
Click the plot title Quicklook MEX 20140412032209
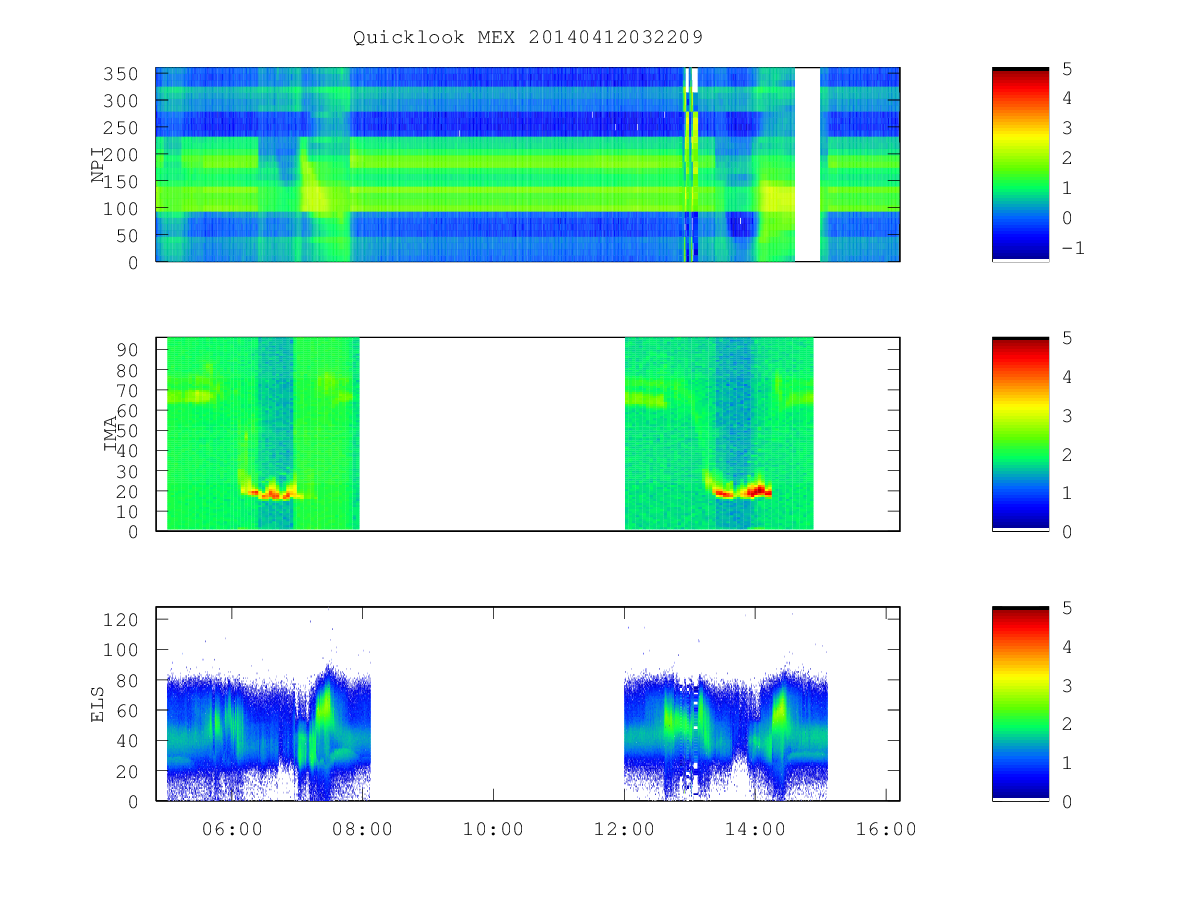pos(528,38)
